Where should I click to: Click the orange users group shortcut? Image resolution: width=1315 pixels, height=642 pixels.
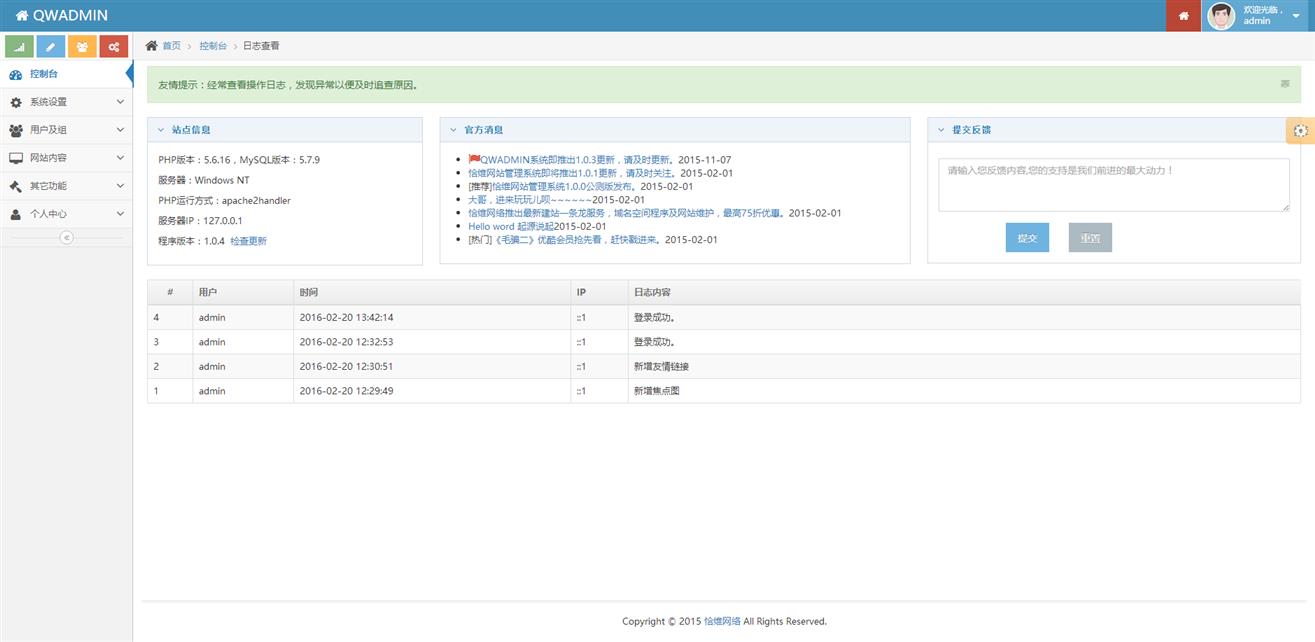82,47
